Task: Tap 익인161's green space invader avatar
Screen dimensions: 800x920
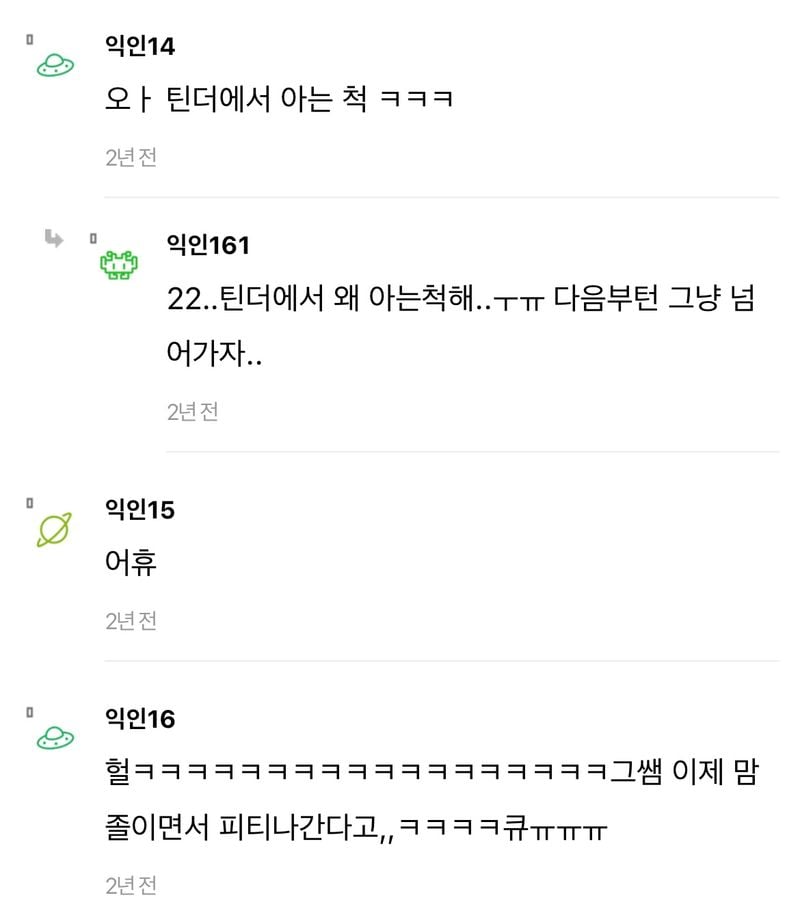Action: click(x=119, y=265)
